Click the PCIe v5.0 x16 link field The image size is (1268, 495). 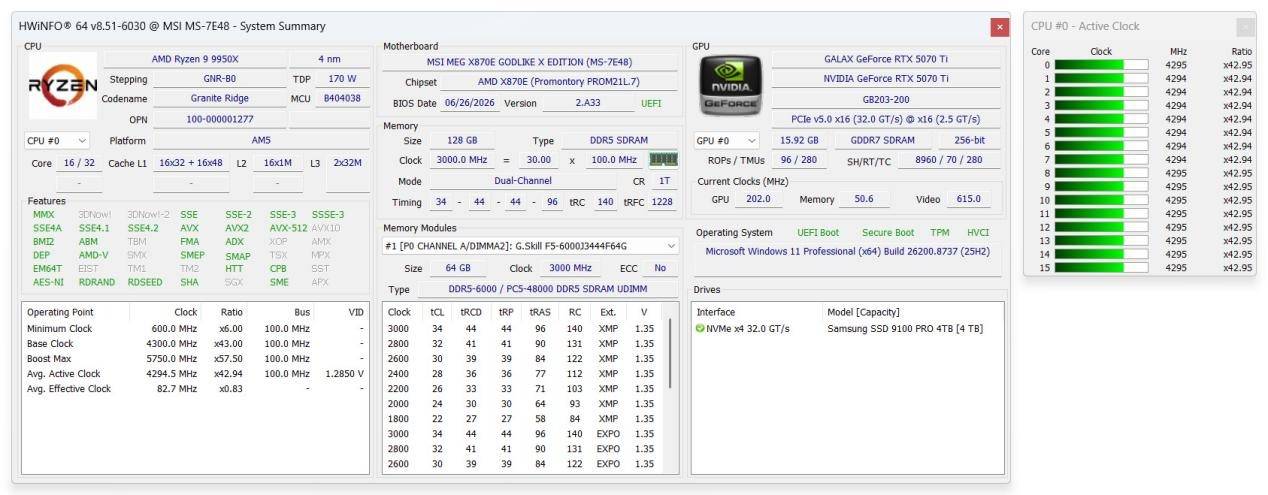click(x=886, y=119)
